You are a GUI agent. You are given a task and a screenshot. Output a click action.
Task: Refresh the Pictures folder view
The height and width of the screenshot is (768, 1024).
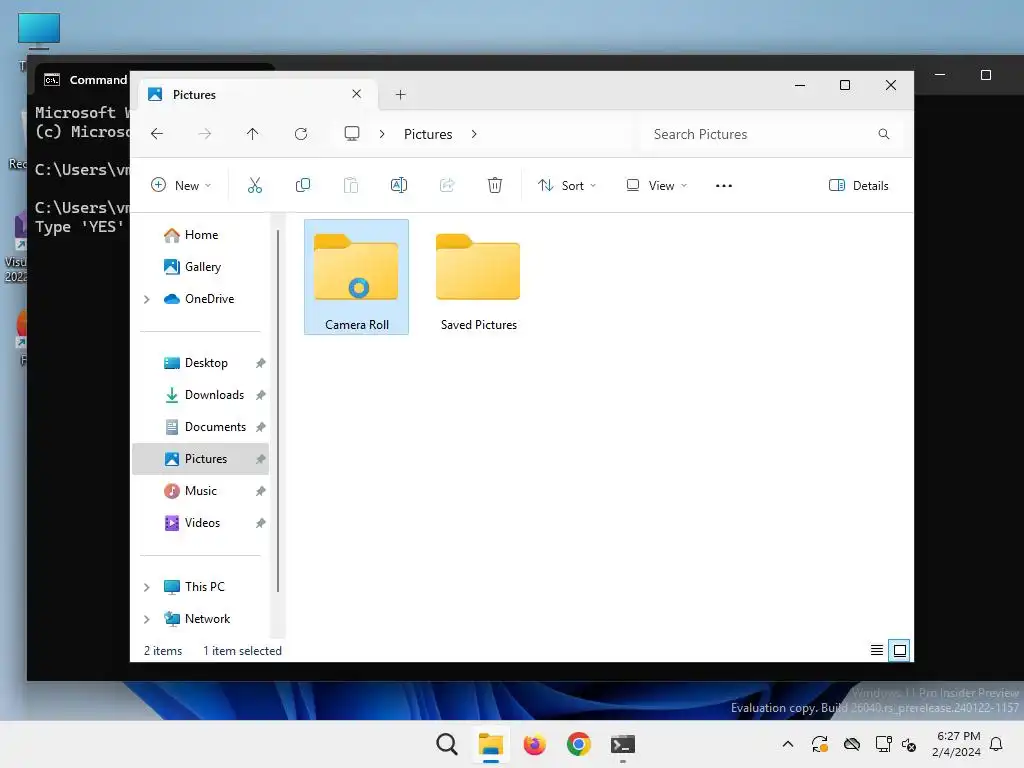pos(301,134)
